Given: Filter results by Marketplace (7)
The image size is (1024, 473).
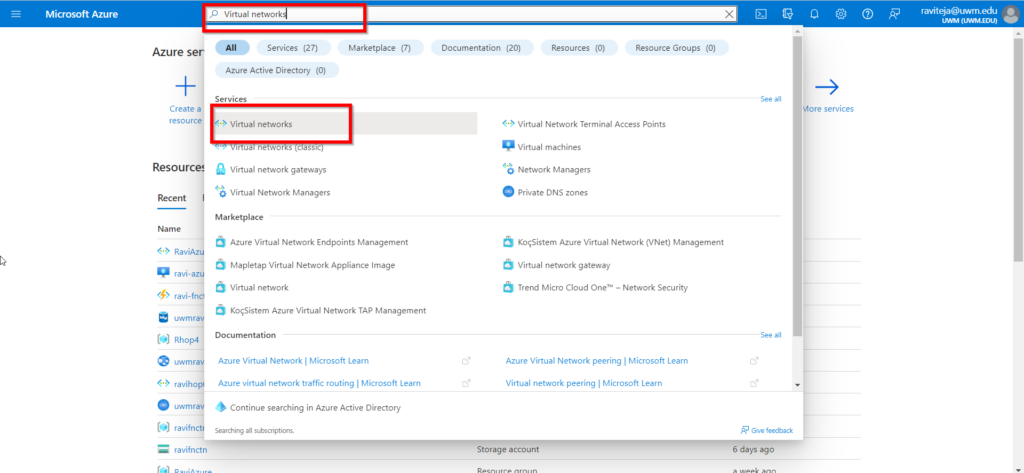Looking at the screenshot, I should (379, 48).
